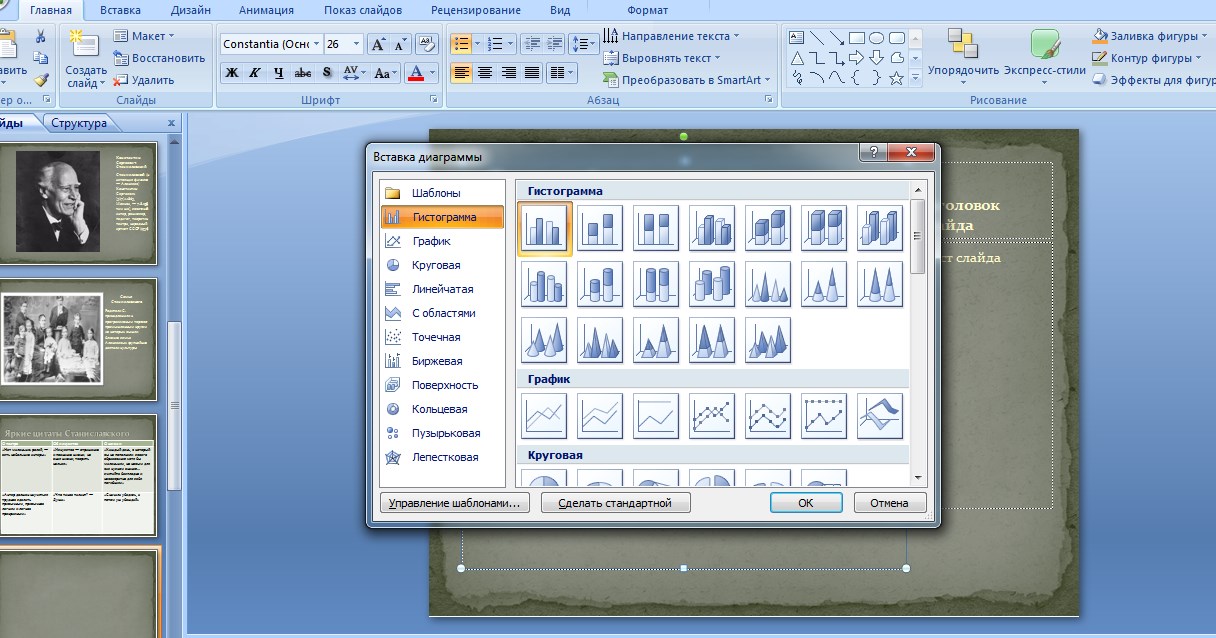Click the dialog help question mark icon
This screenshot has height=638, width=1216.
(873, 152)
